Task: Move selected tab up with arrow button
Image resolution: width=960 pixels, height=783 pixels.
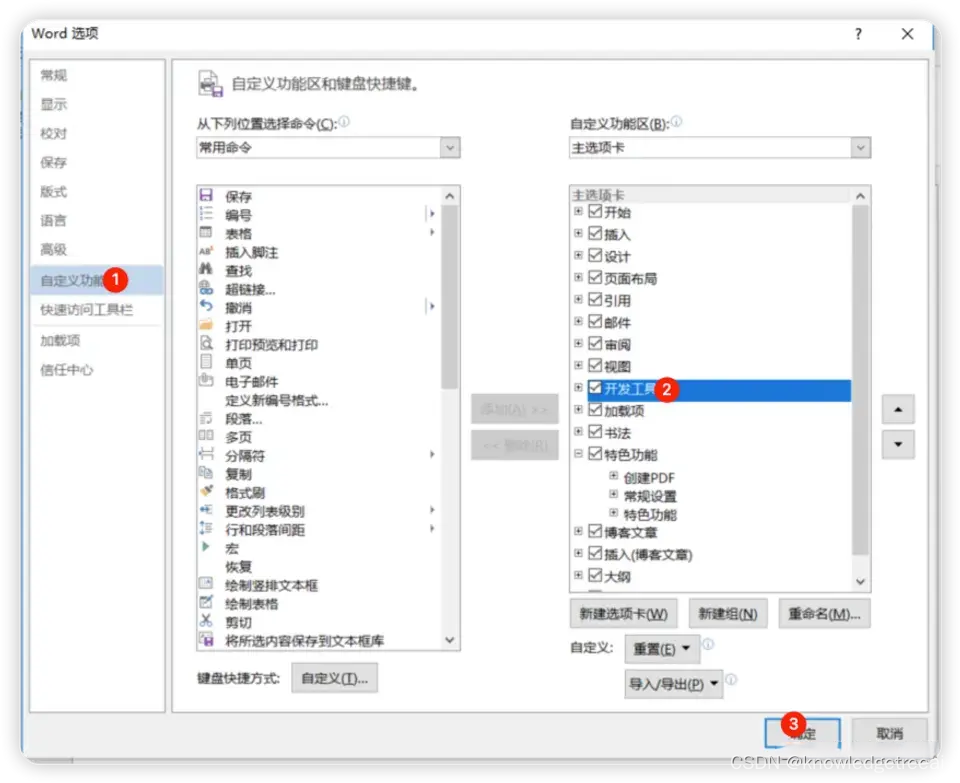Action: pos(898,409)
